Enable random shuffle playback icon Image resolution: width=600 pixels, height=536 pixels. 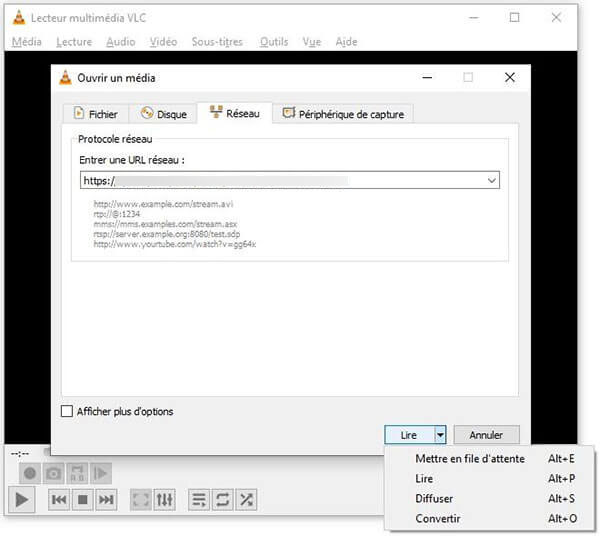(246, 499)
